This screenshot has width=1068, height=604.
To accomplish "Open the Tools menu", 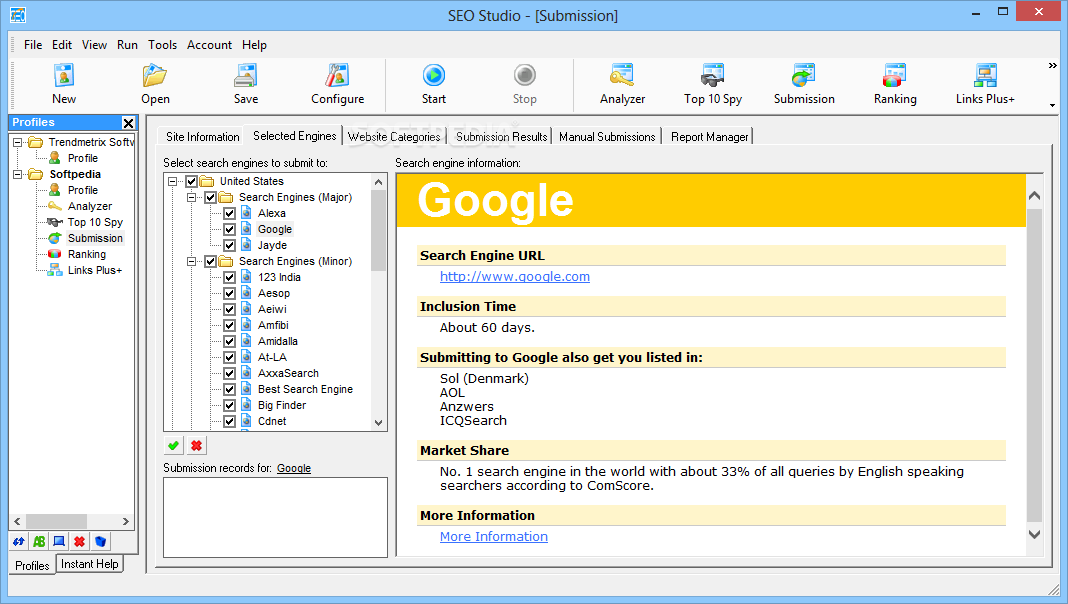I will [162, 45].
